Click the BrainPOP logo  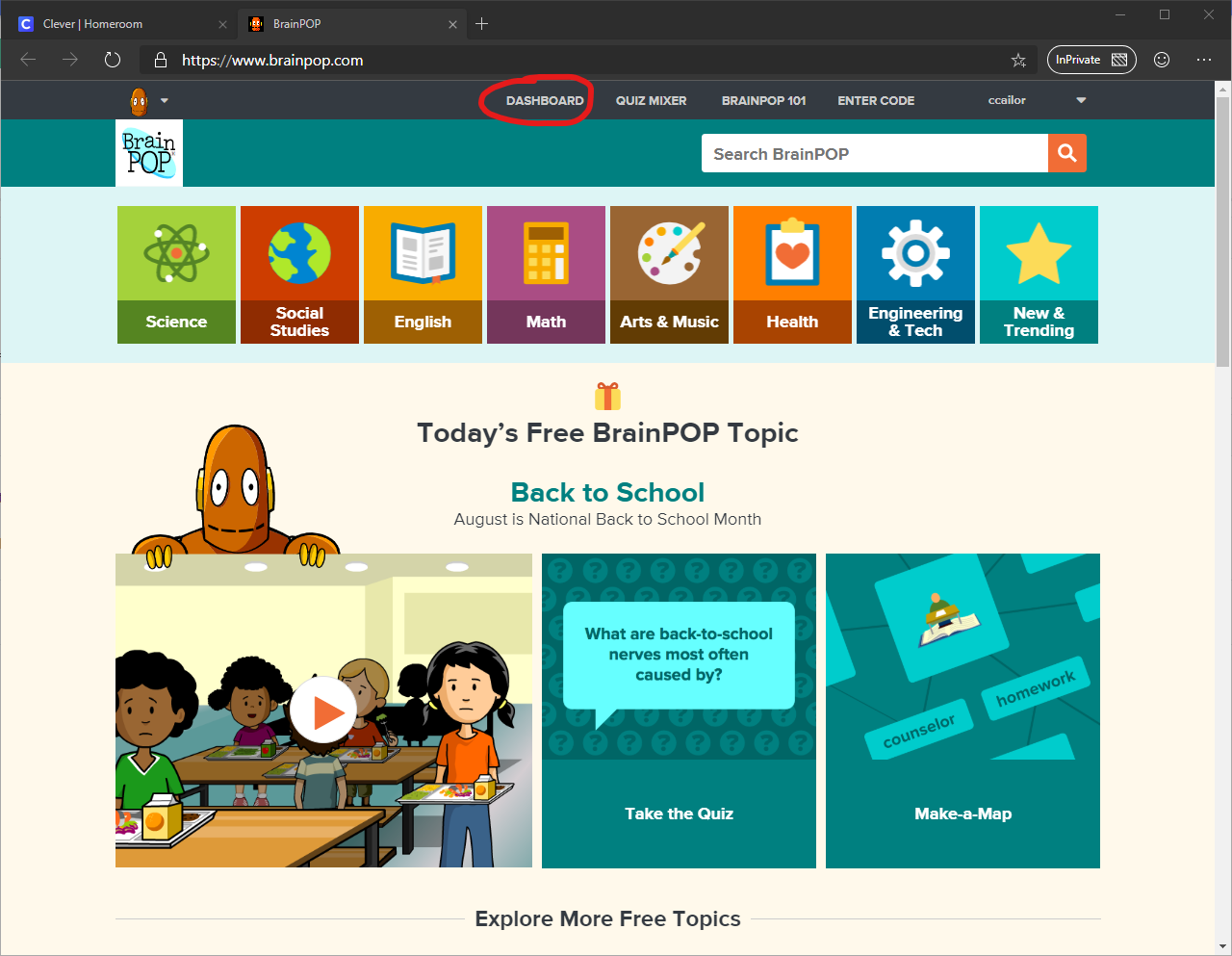(x=148, y=152)
